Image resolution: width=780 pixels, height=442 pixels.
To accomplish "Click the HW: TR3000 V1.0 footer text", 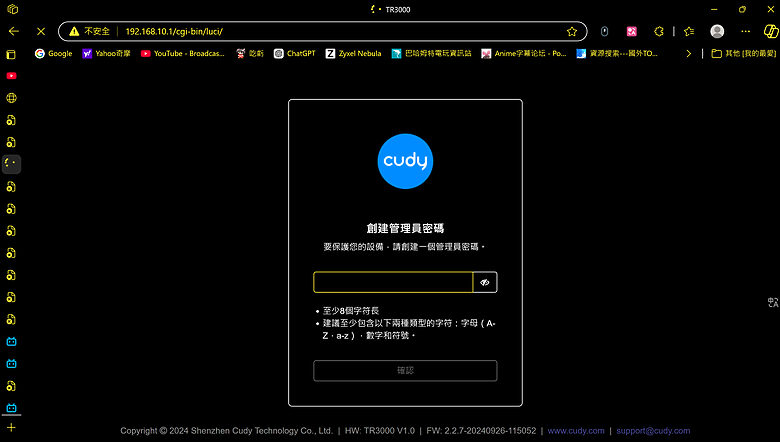I will [380, 431].
